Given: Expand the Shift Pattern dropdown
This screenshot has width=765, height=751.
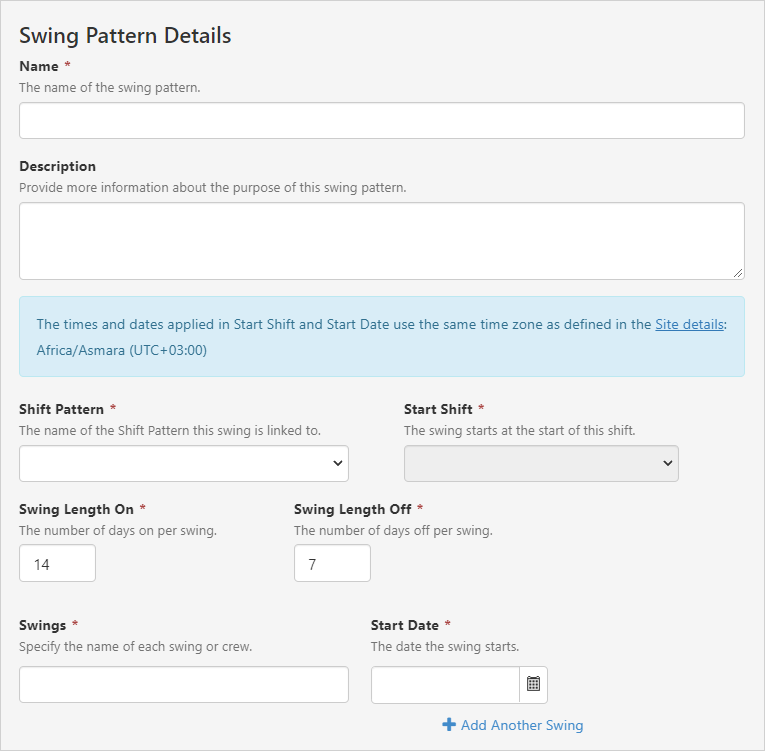Looking at the screenshot, I should (184, 464).
